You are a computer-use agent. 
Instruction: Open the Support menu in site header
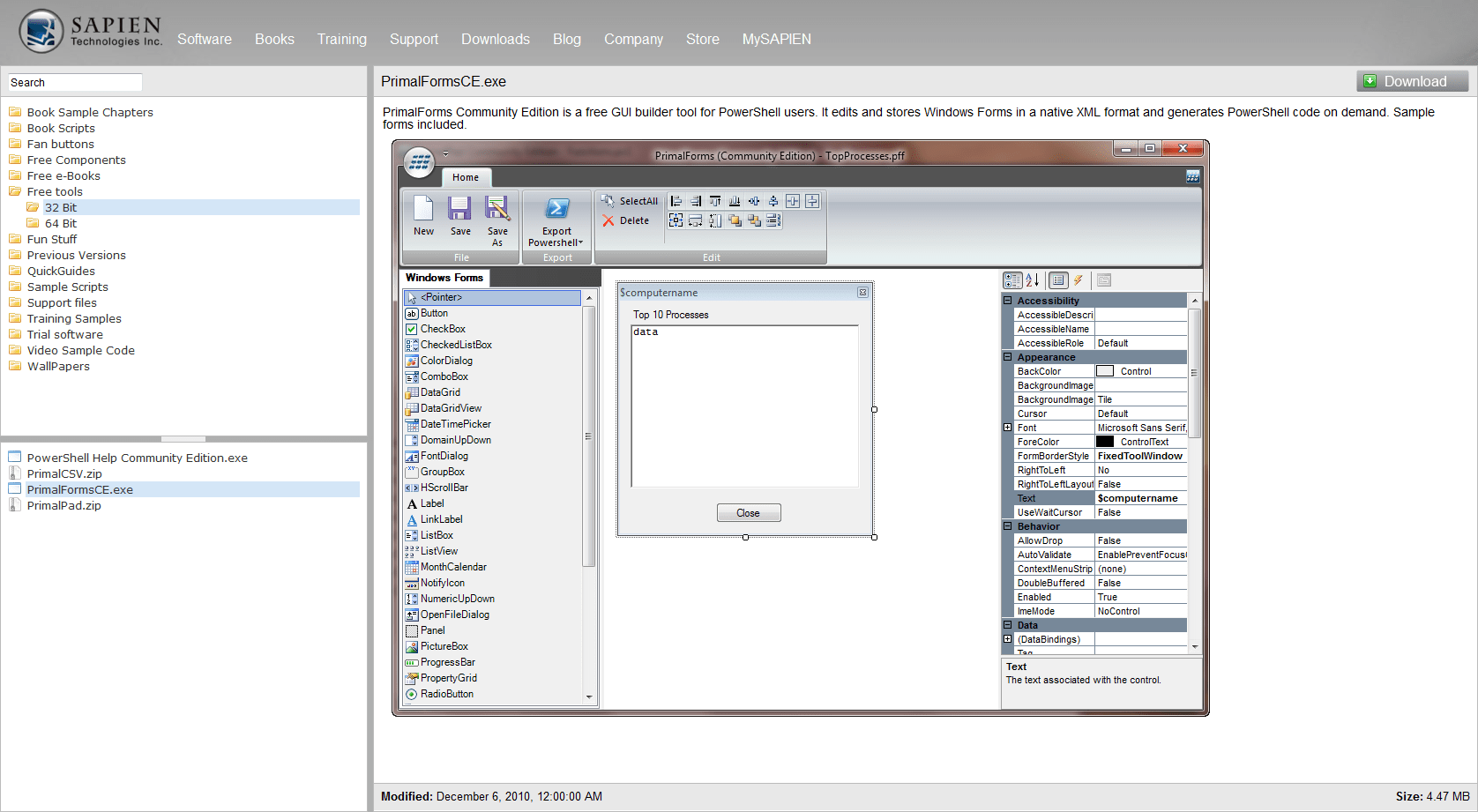(x=414, y=39)
